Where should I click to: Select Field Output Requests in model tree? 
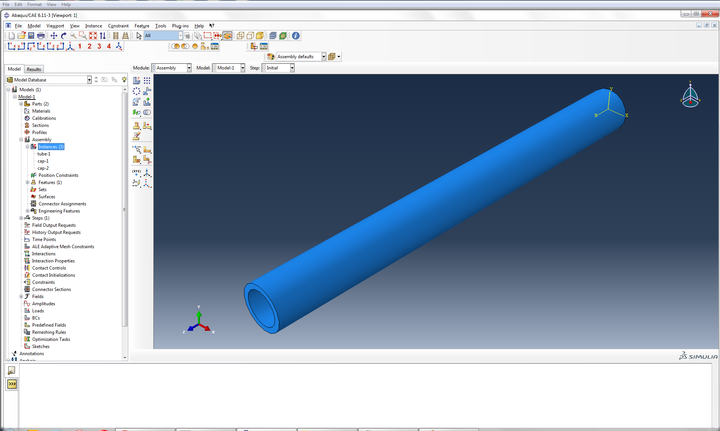(x=54, y=225)
